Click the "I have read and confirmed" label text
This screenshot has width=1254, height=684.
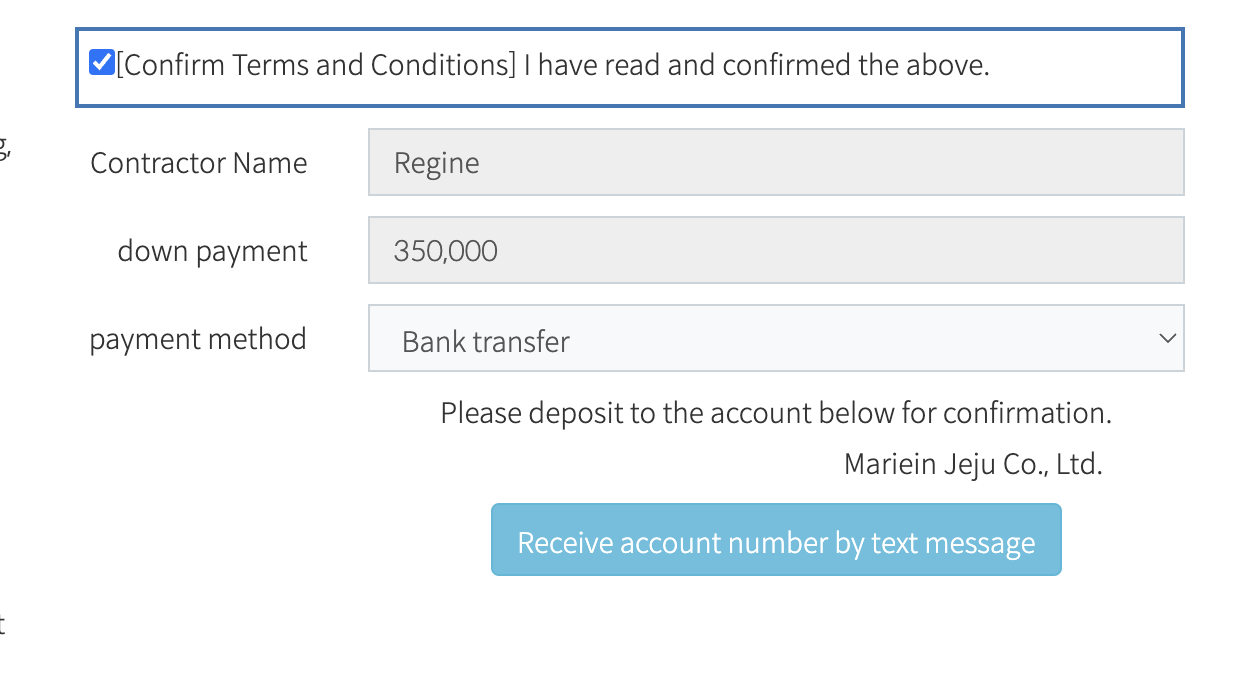click(x=756, y=65)
